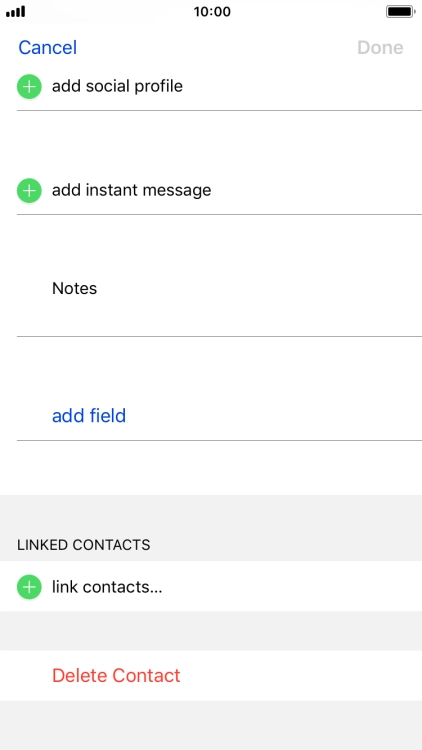Tap the empty area below the Notes label
The height and width of the screenshot is (750, 422).
click(x=219, y=316)
